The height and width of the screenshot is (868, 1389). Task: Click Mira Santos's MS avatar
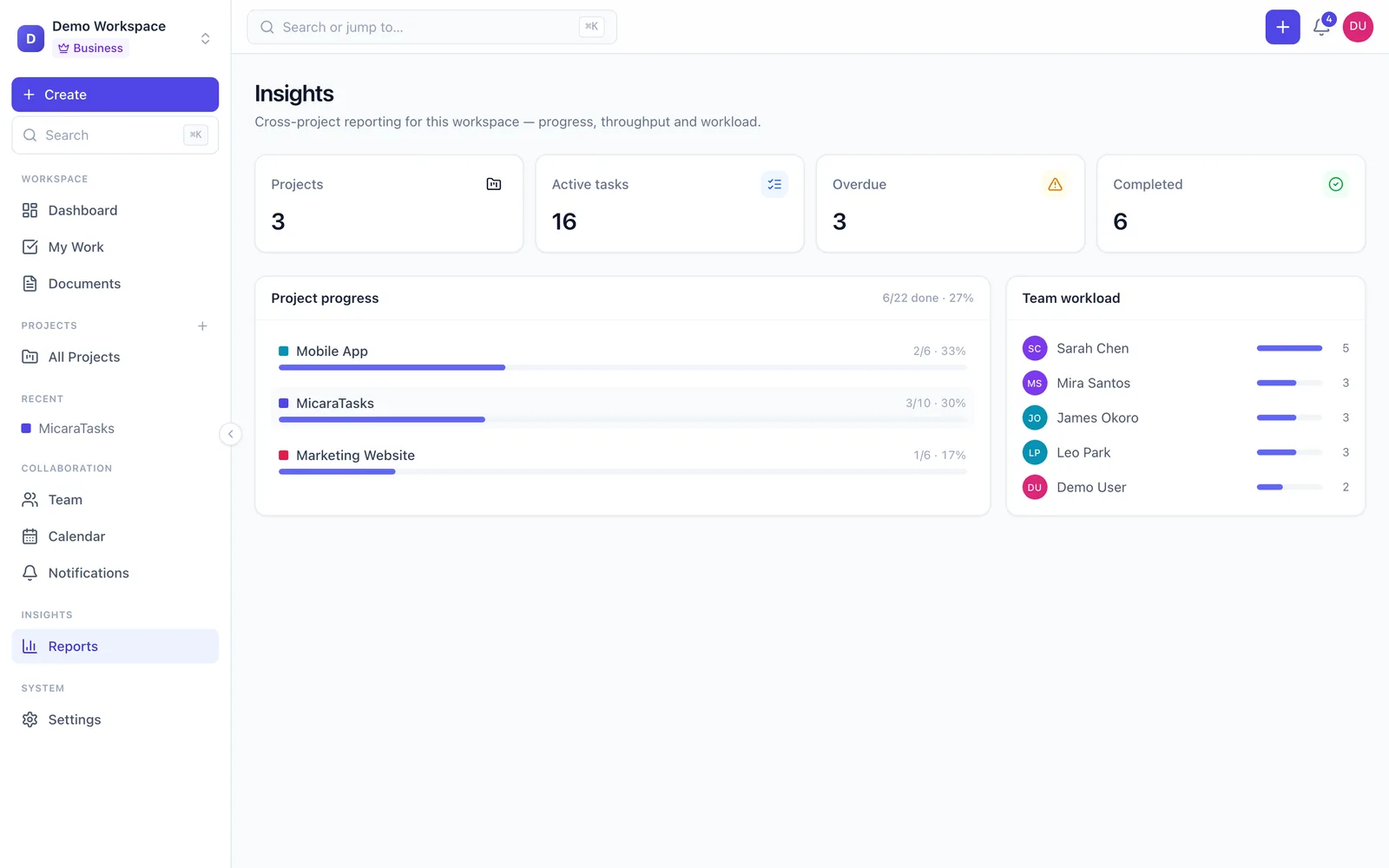(x=1035, y=384)
